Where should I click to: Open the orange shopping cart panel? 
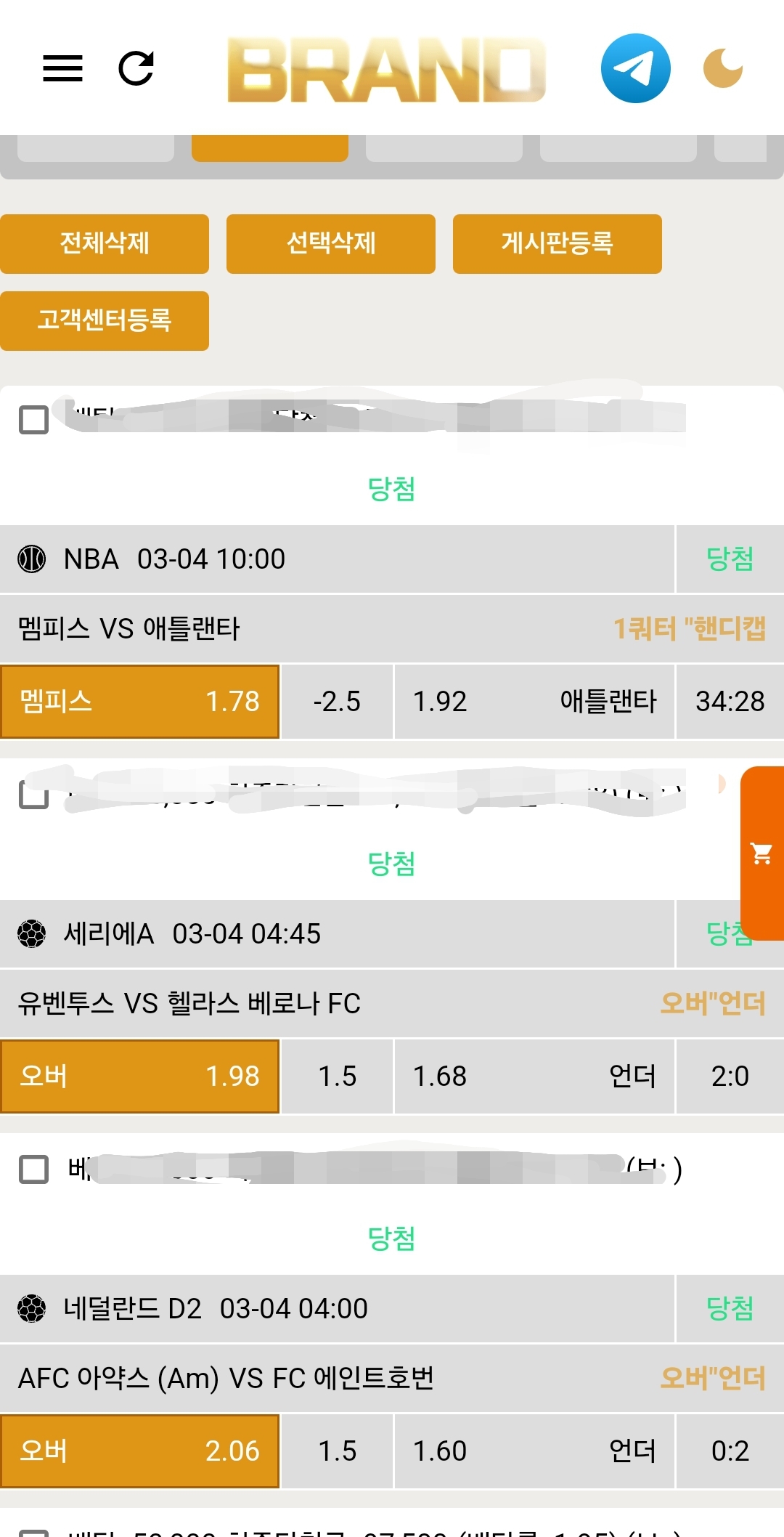(x=762, y=853)
